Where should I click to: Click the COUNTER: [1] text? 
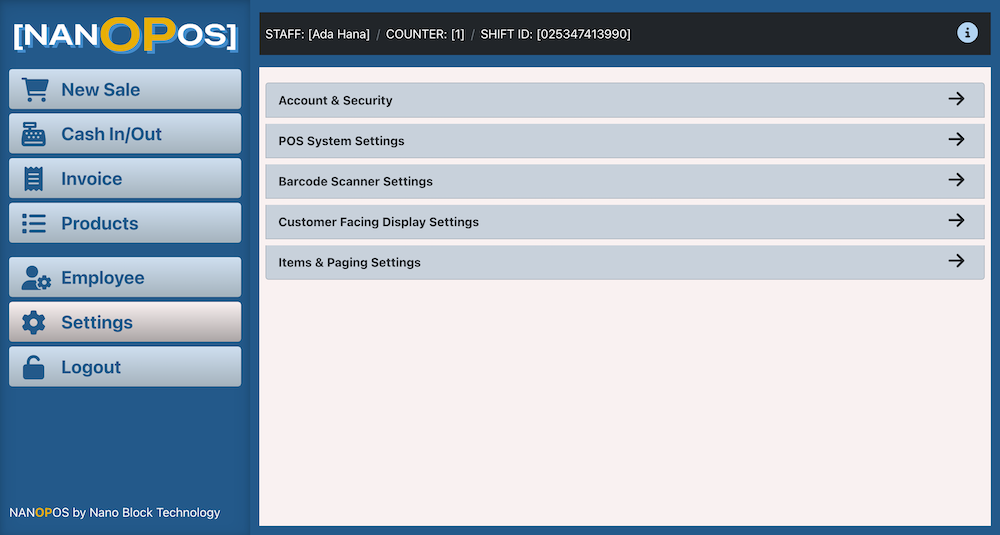pos(425,34)
